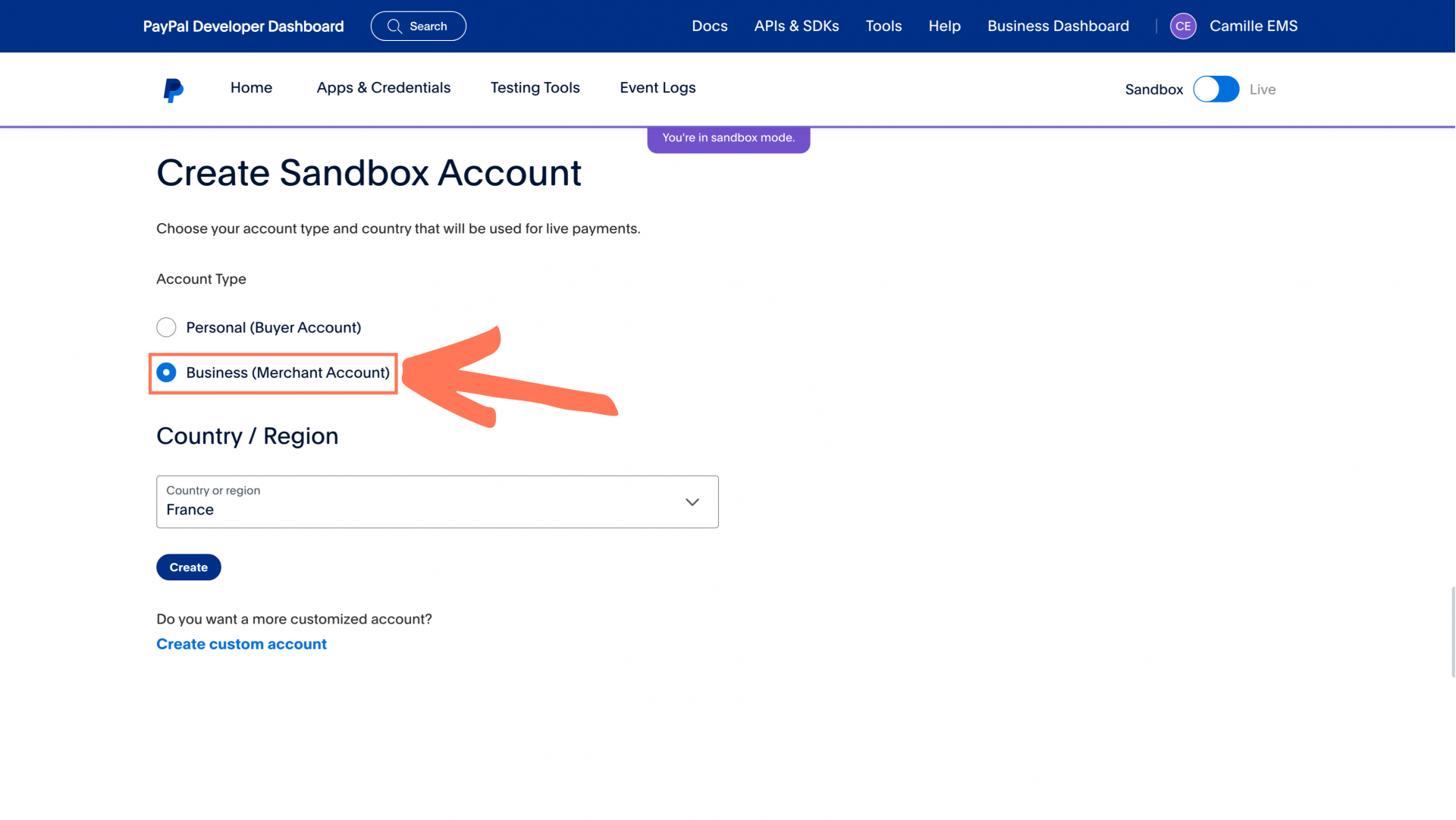Image resolution: width=1456 pixels, height=820 pixels.
Task: Go to Business Dashboard
Action: 1058,26
